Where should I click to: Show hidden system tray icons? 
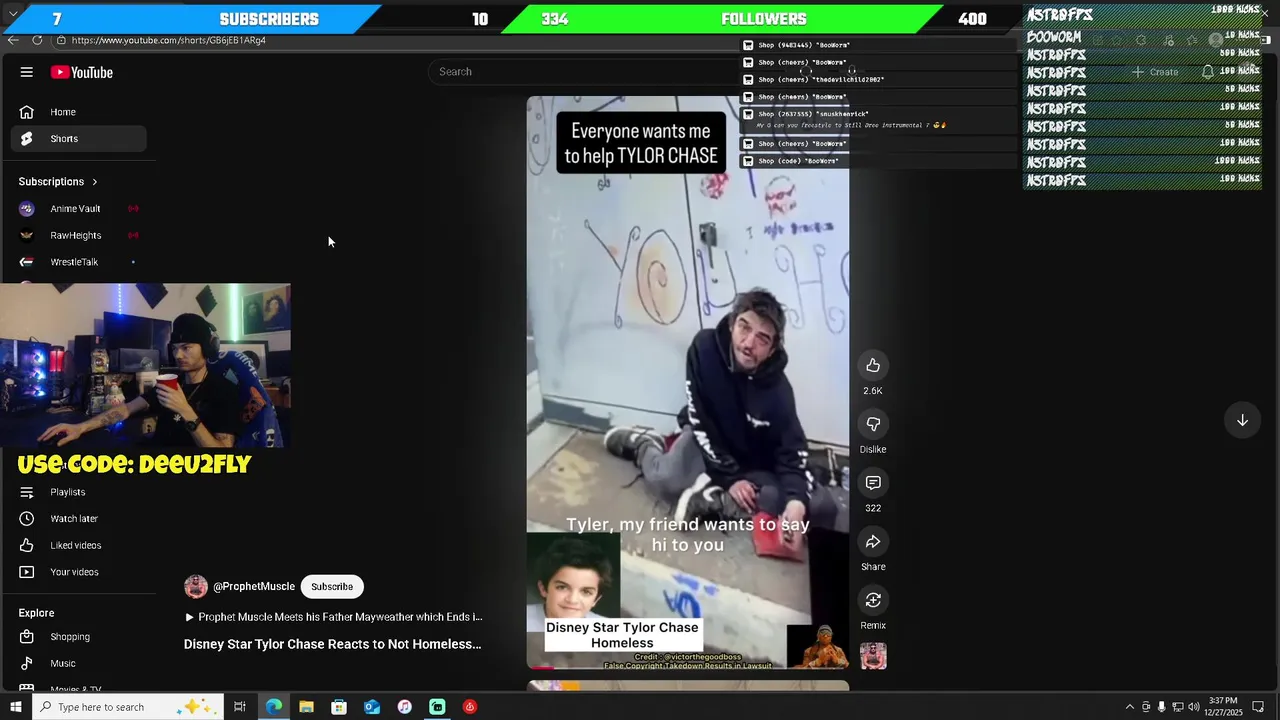click(1130, 707)
